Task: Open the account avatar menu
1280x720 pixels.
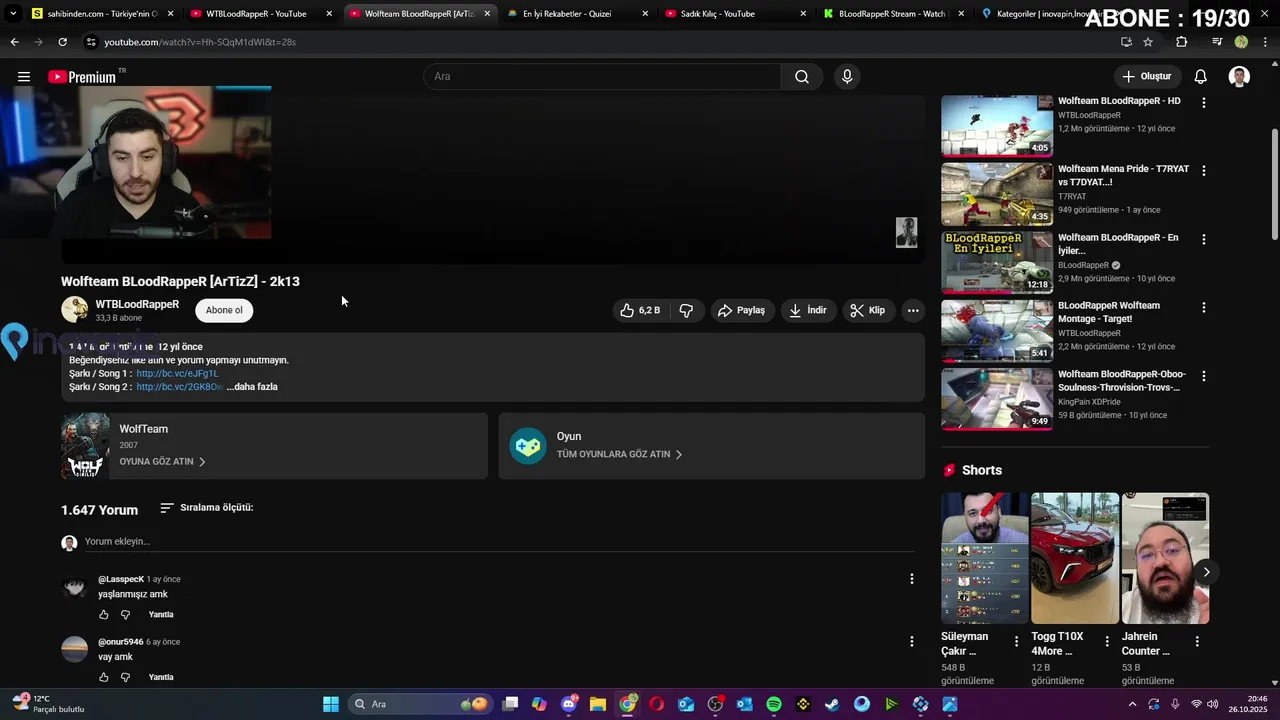Action: (1239, 77)
